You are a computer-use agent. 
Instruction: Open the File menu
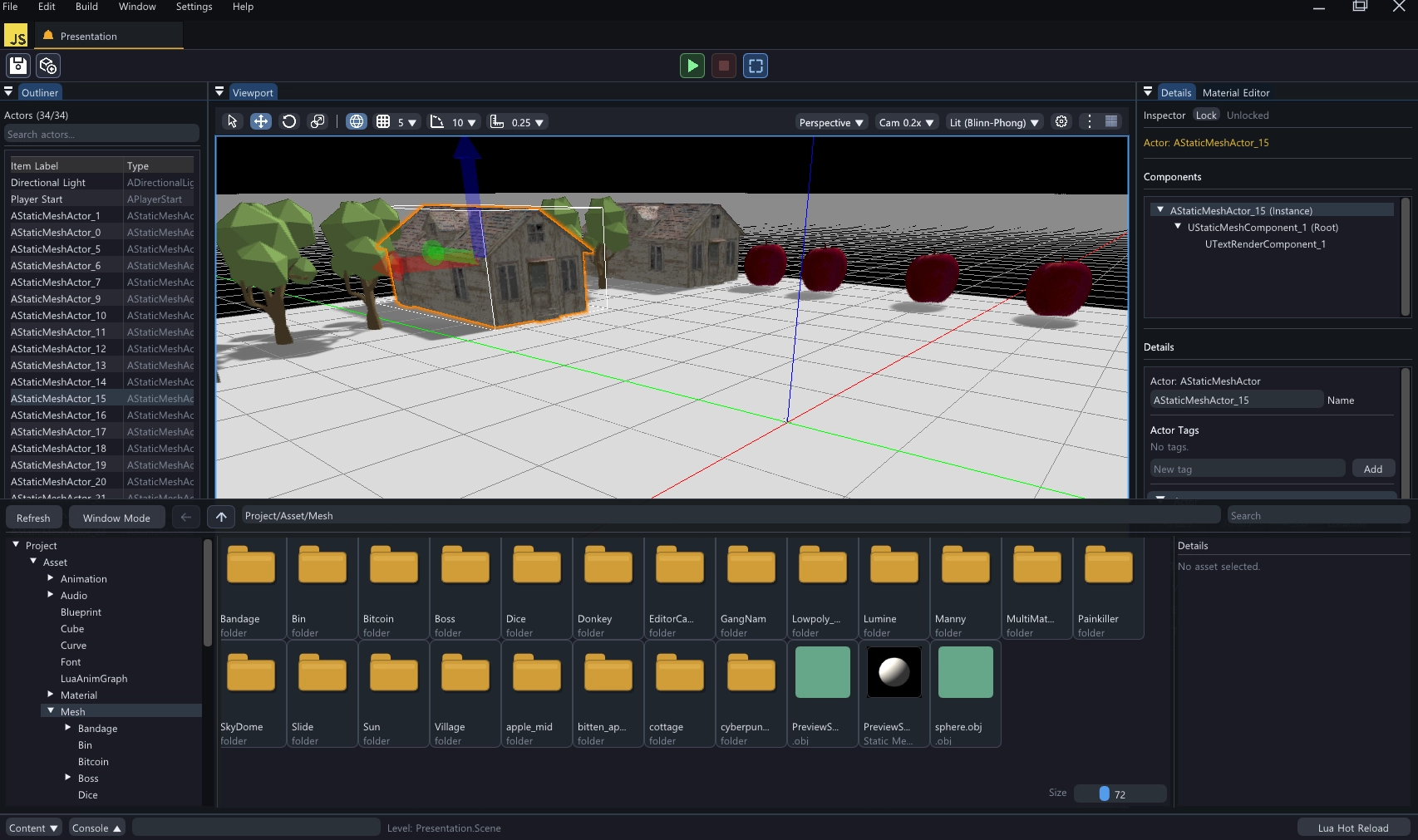click(10, 7)
